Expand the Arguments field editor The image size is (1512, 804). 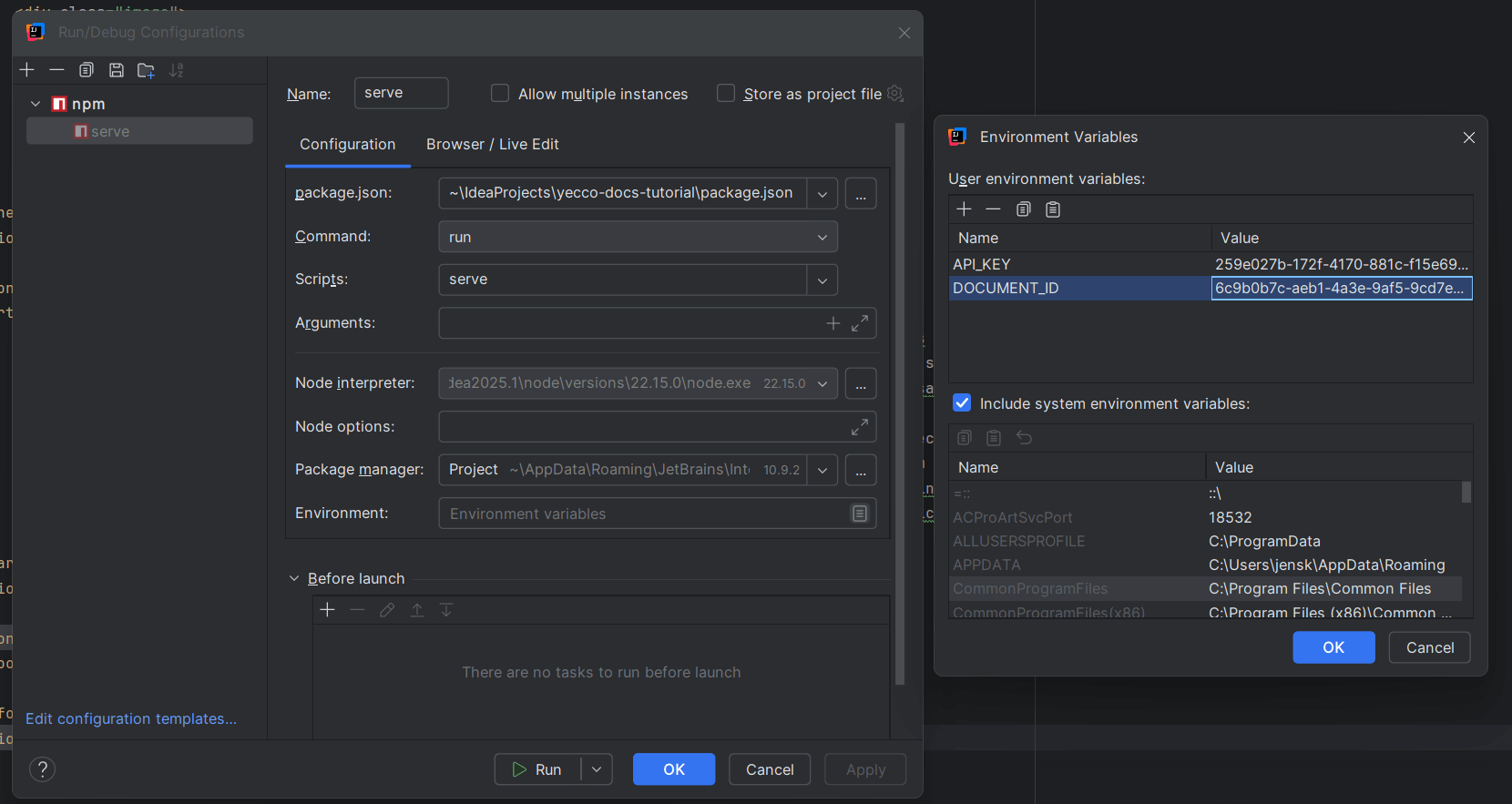point(860,323)
